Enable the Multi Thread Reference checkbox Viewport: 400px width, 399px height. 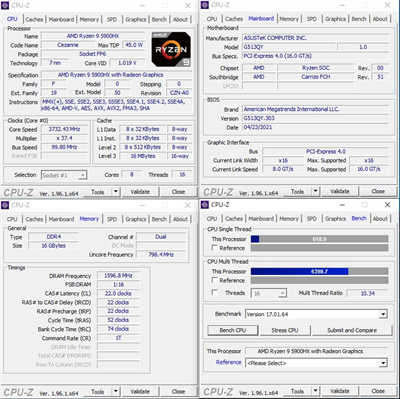215,280
